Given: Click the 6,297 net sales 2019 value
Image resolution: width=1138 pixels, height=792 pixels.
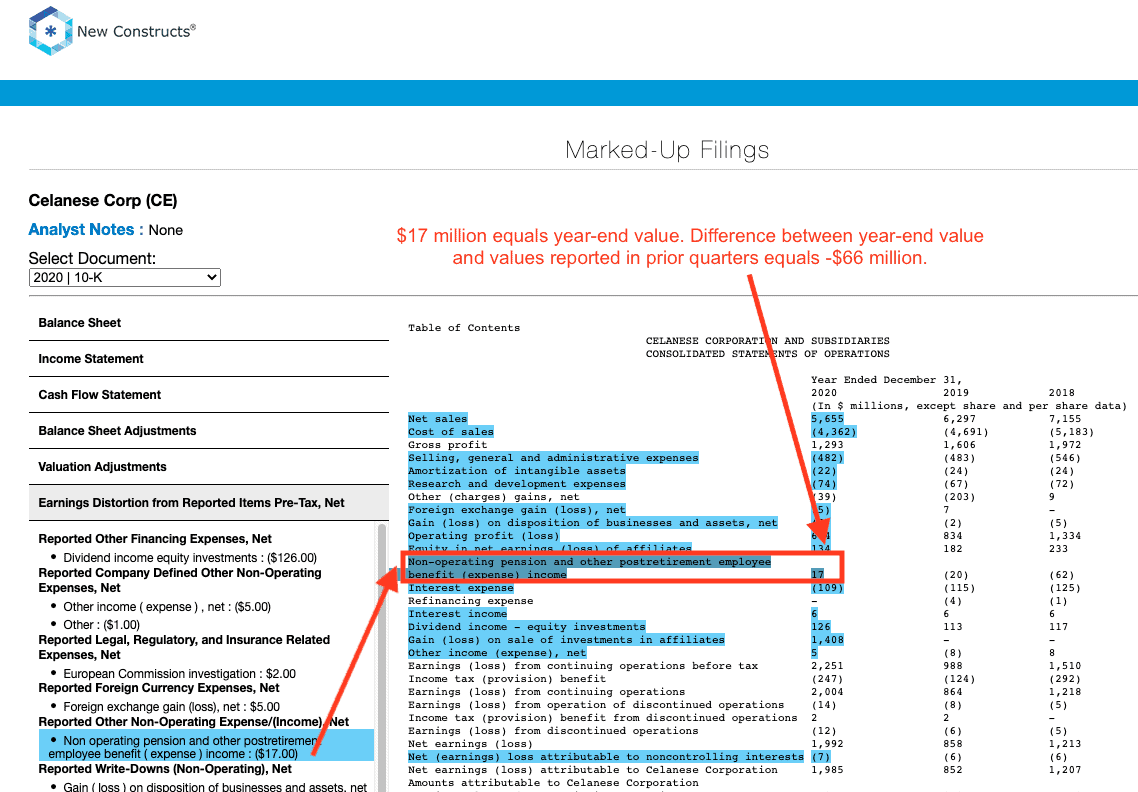Looking at the screenshot, I should pos(959,419).
